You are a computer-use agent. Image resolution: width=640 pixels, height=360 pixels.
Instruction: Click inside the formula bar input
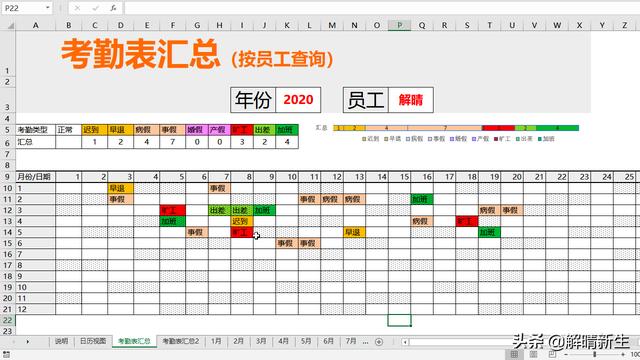382,8
